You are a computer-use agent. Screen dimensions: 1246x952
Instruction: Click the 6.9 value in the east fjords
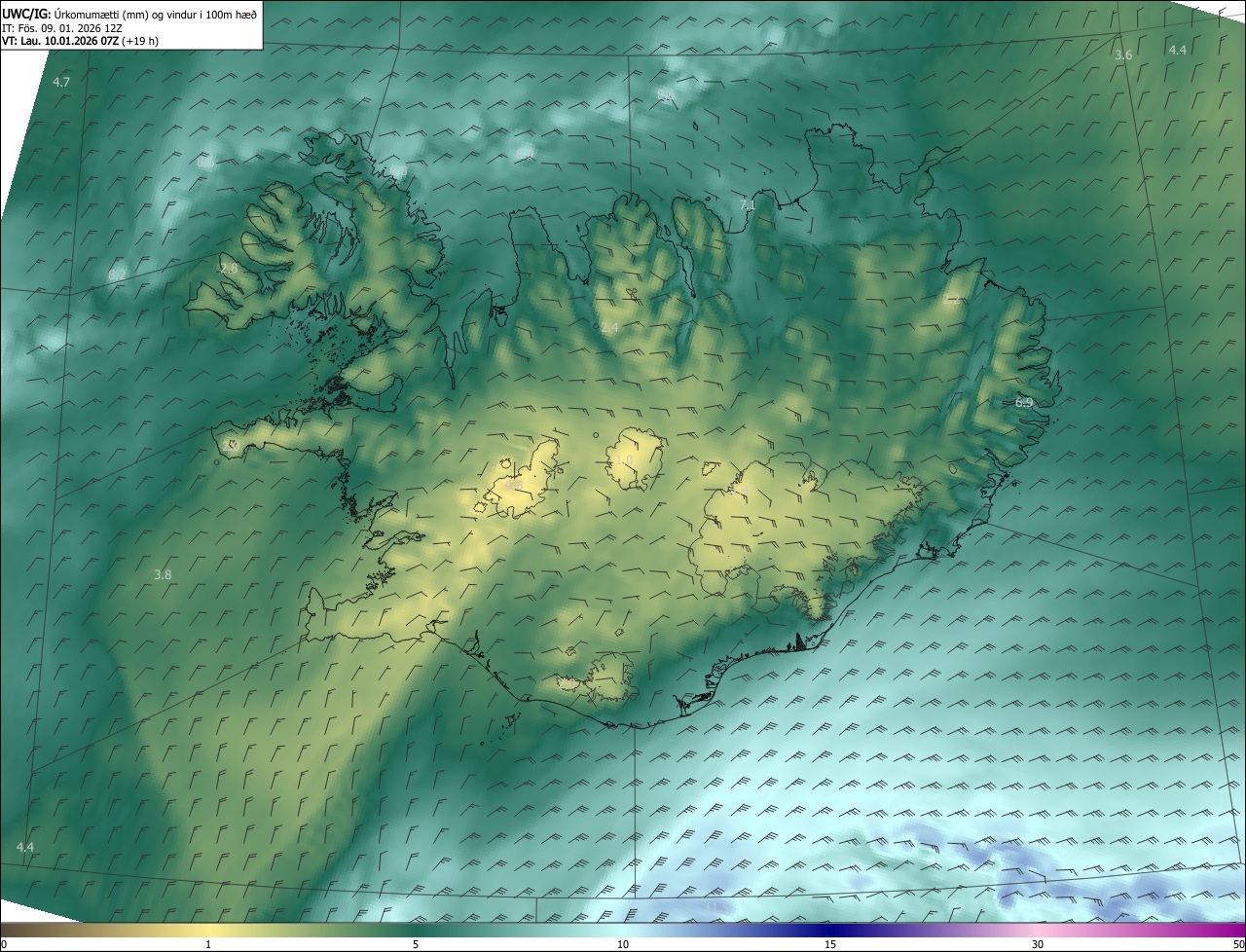point(1024,402)
